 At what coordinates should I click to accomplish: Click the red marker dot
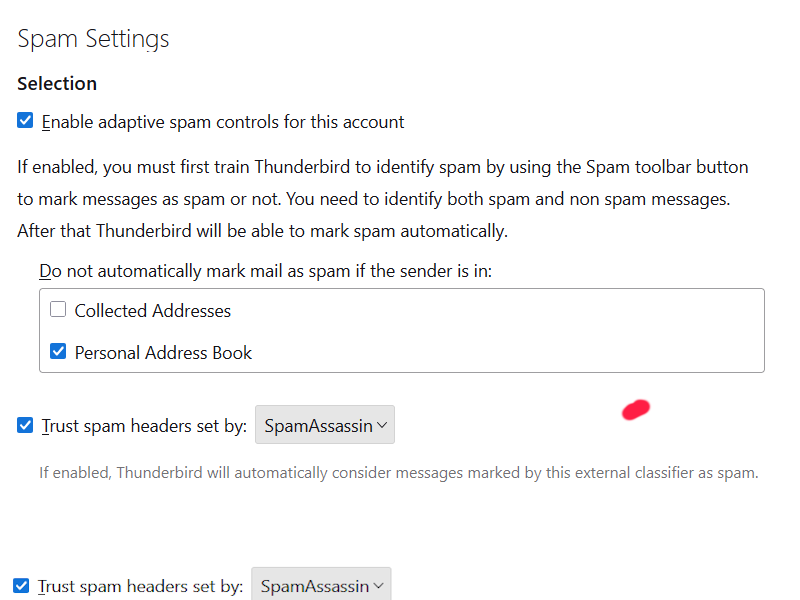[x=636, y=409]
